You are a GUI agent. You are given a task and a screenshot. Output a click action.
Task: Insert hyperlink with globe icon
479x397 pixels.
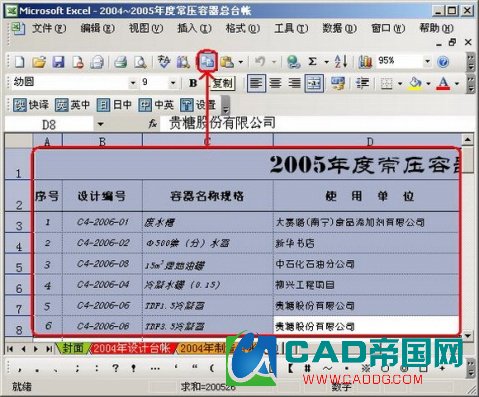(x=293, y=62)
